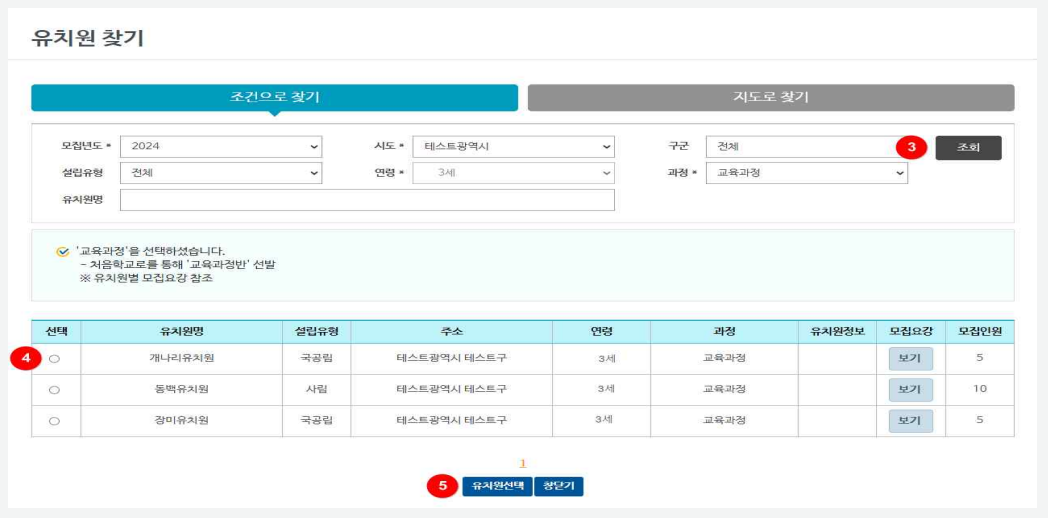
Task: Click the checkmark icon beside 교육과정 notice
Action: 63,252
